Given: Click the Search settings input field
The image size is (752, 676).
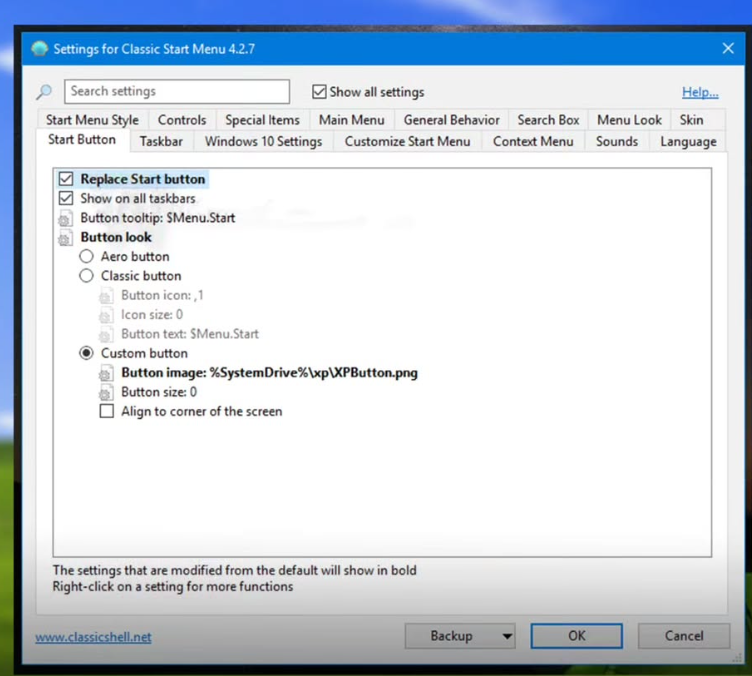Looking at the screenshot, I should pyautogui.click(x=177, y=91).
